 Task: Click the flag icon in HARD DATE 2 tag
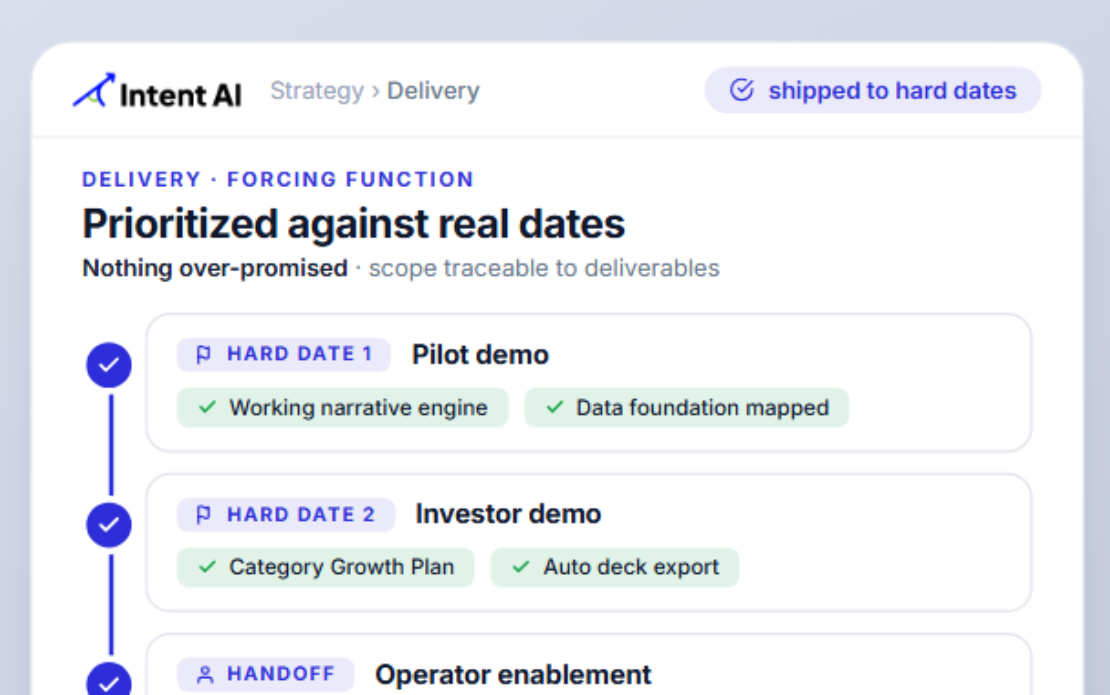pos(204,515)
